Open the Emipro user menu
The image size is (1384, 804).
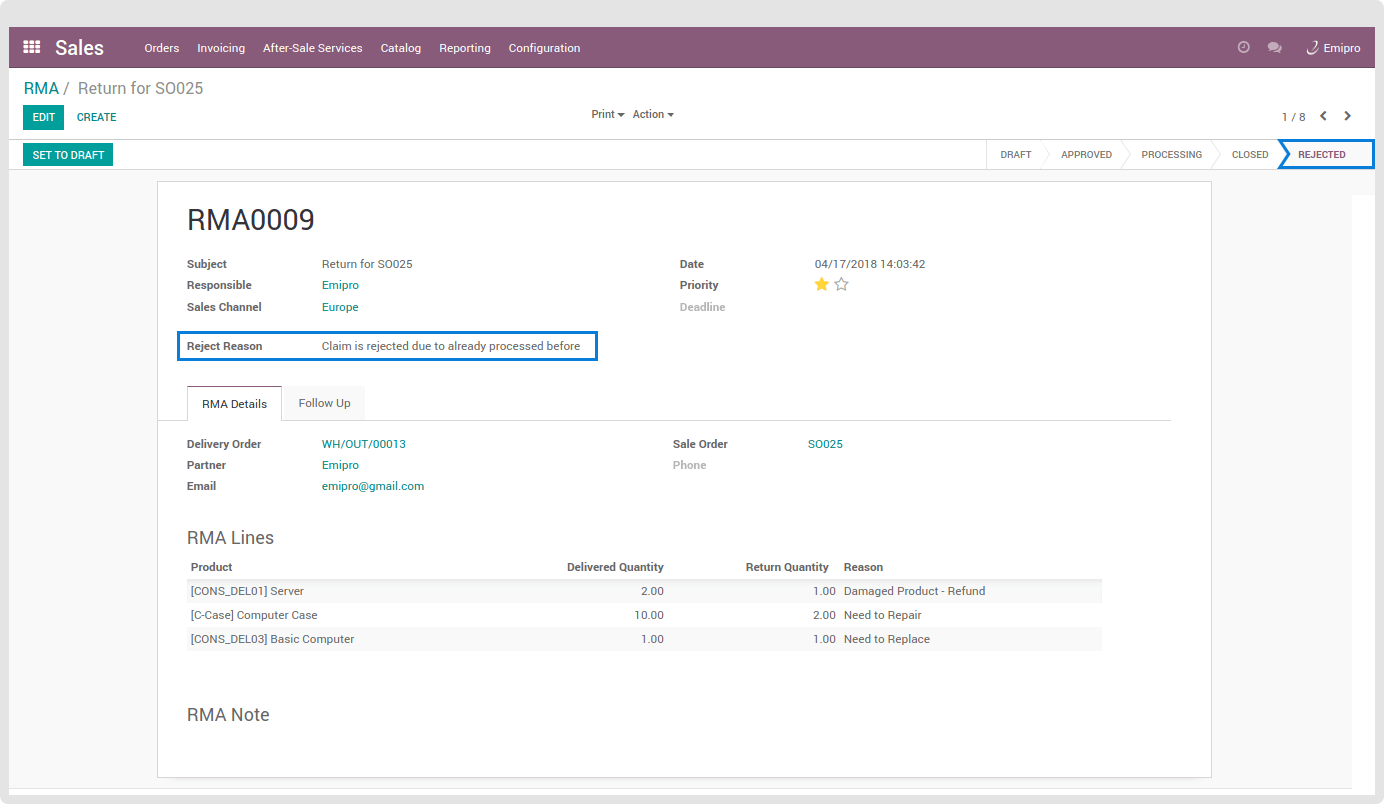(x=1333, y=48)
